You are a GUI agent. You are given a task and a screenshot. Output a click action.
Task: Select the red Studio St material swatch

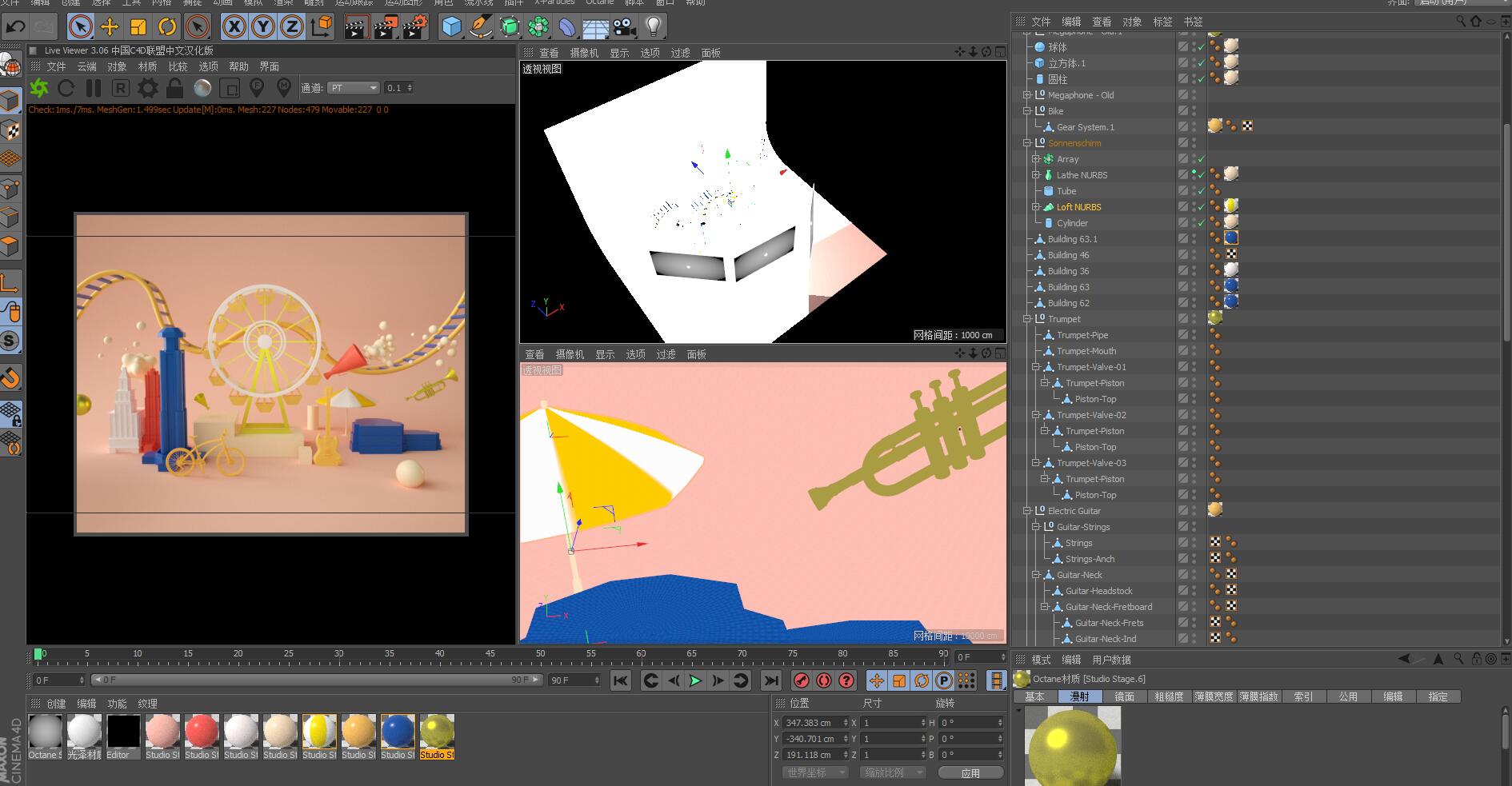click(202, 737)
